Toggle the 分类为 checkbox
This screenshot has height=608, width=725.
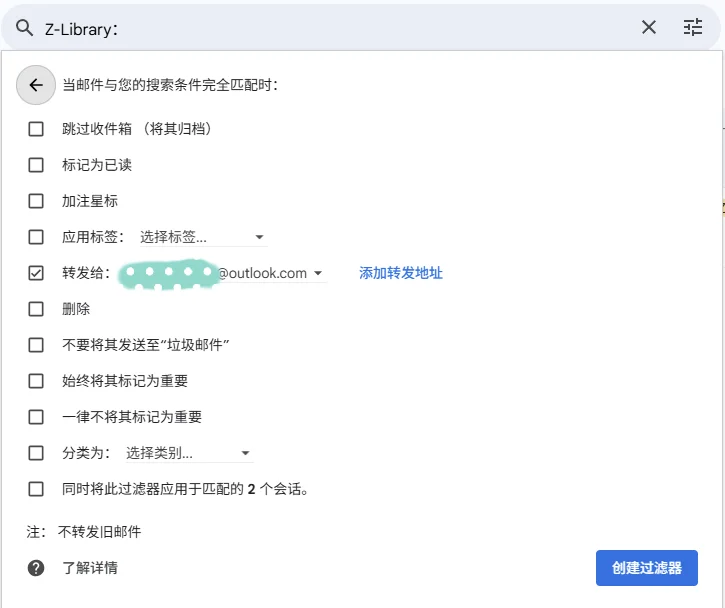click(x=36, y=453)
